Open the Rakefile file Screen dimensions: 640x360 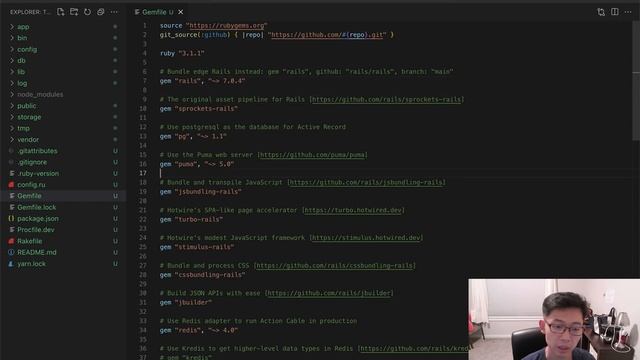pyautogui.click(x=29, y=241)
